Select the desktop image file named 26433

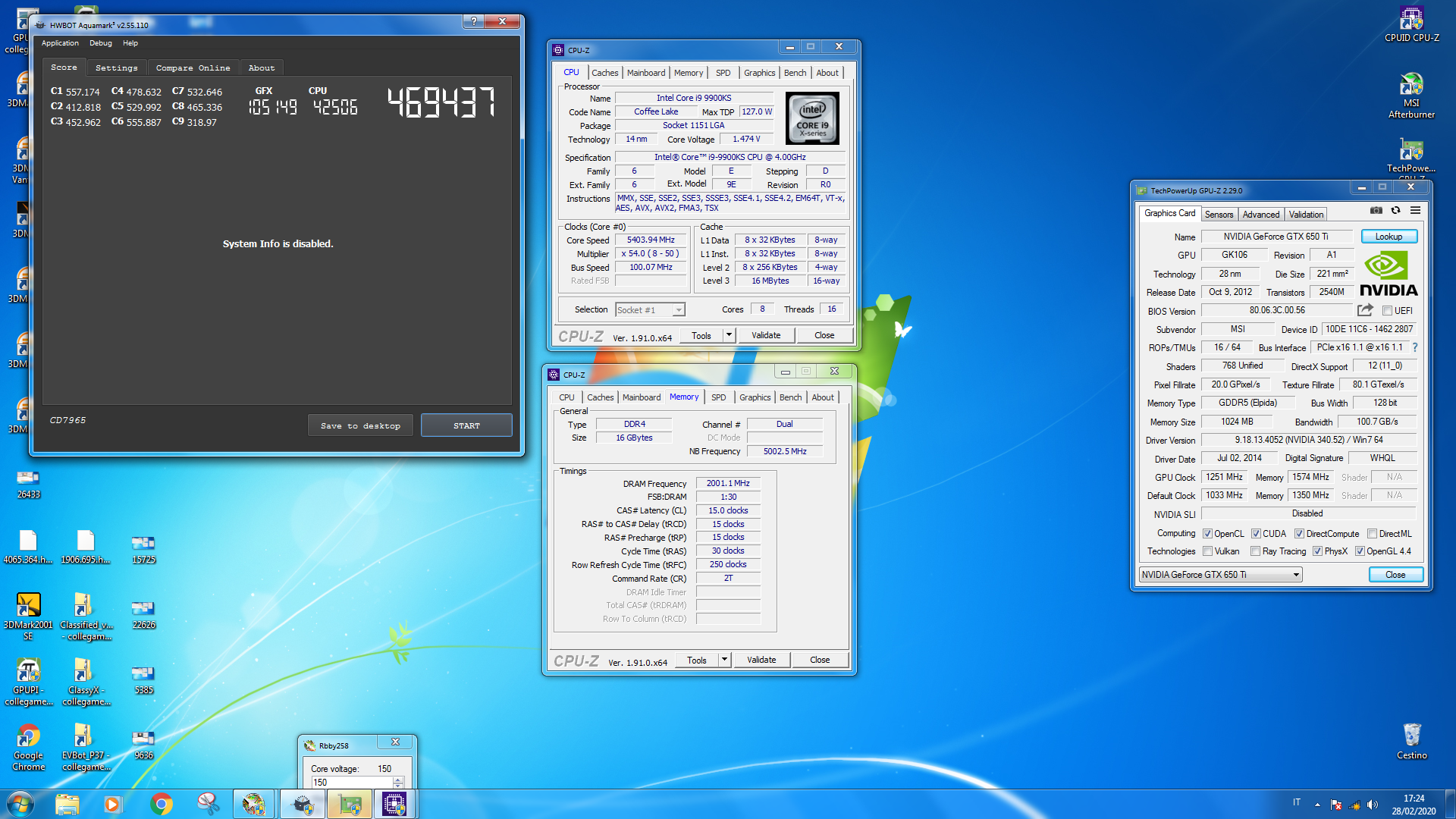28,485
